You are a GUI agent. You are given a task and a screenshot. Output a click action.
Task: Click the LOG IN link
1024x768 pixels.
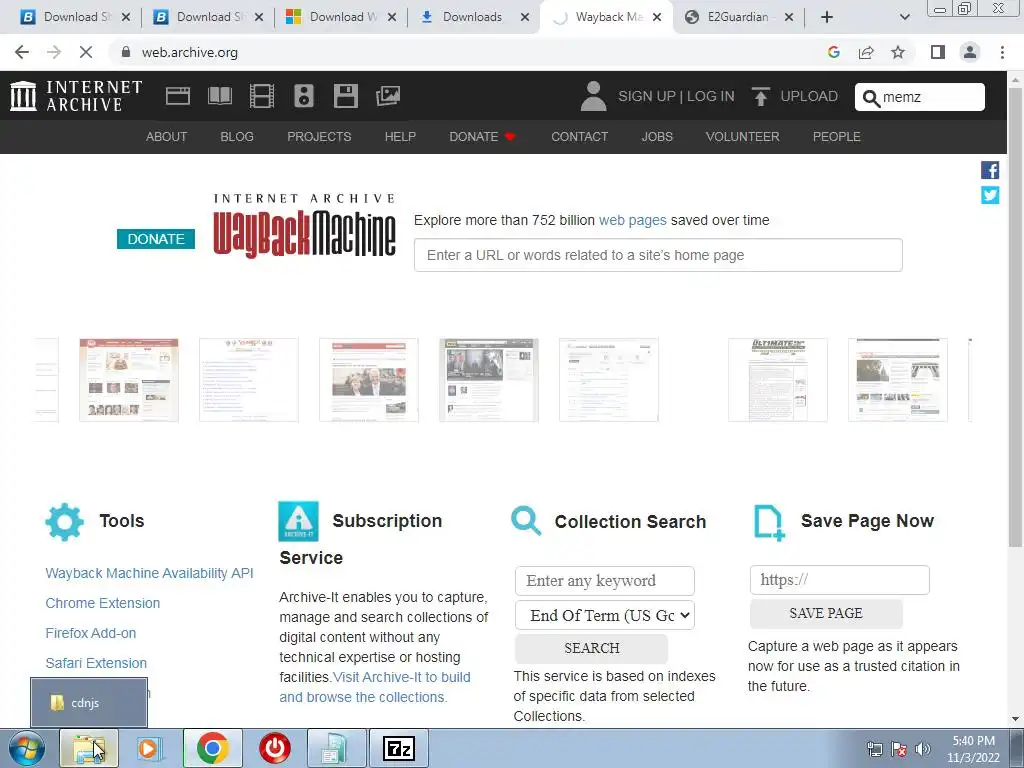point(711,96)
